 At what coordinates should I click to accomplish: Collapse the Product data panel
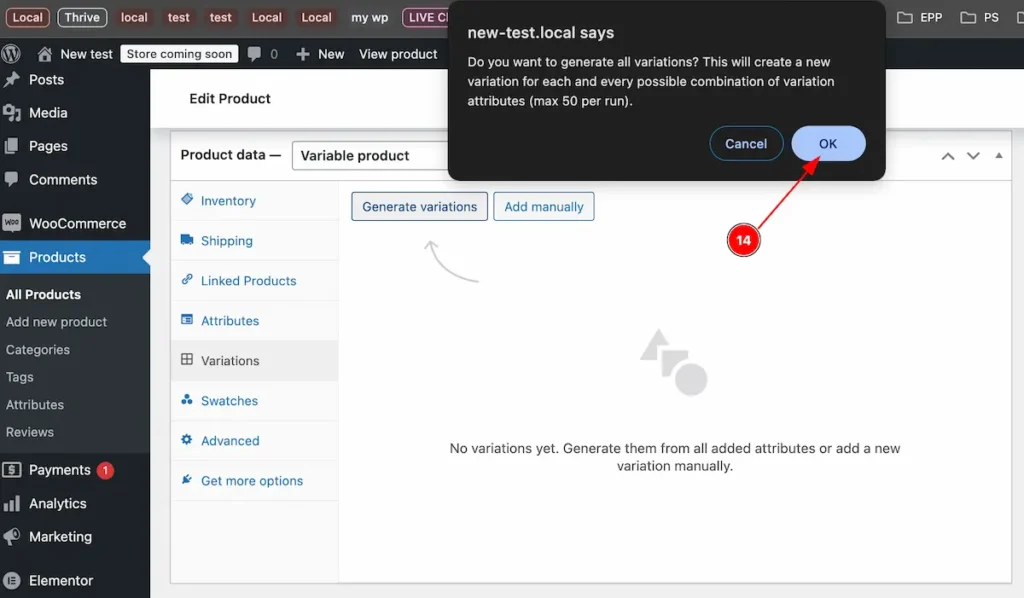click(x=999, y=155)
